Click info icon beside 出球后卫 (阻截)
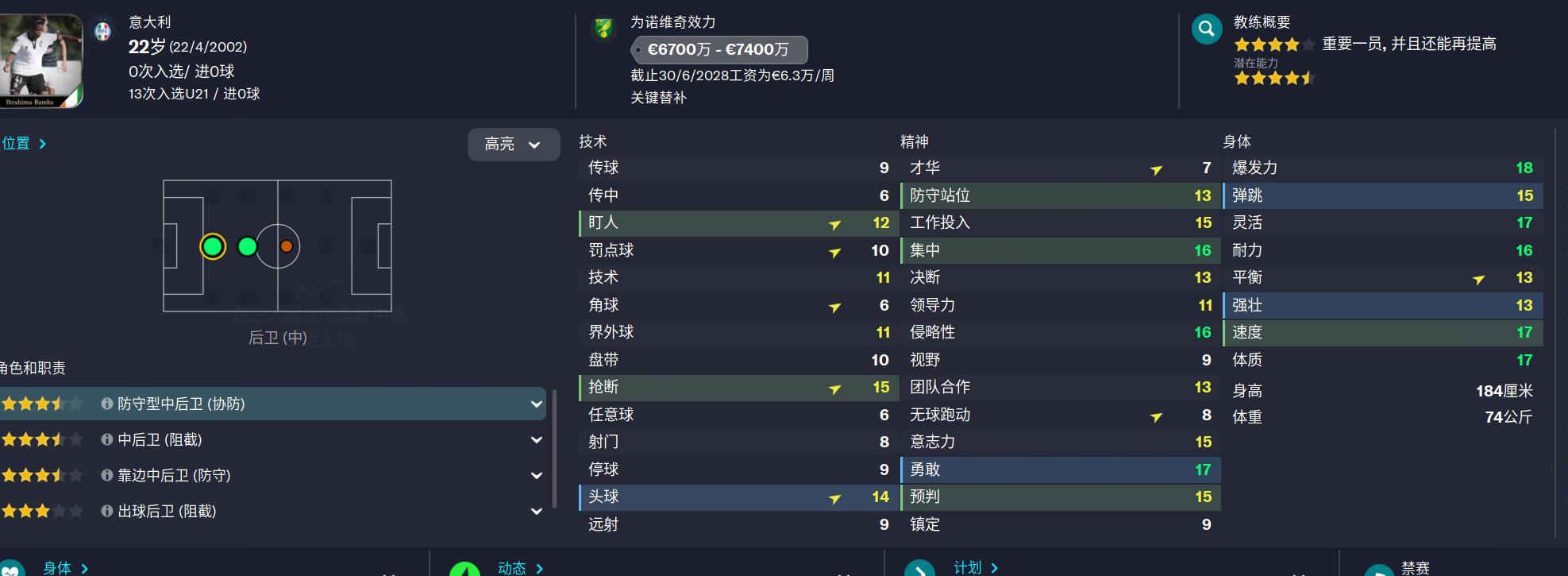 106,511
